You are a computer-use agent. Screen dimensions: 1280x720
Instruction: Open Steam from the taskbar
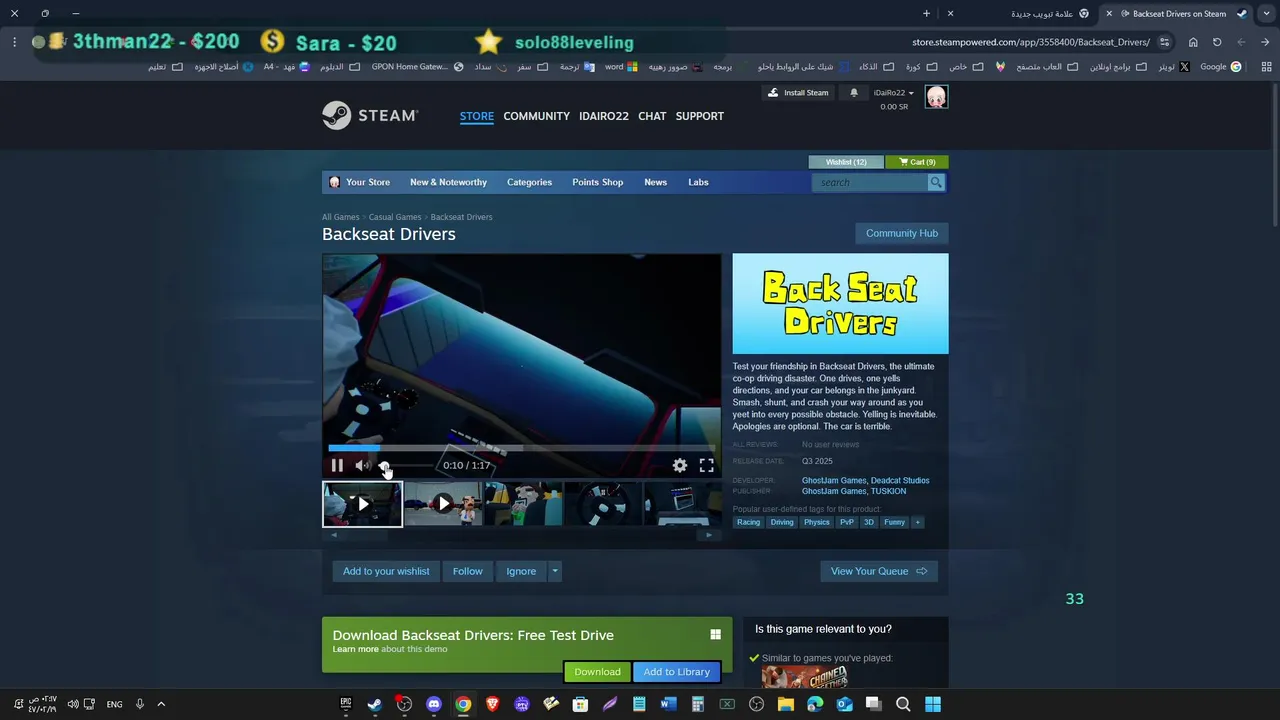pos(375,704)
